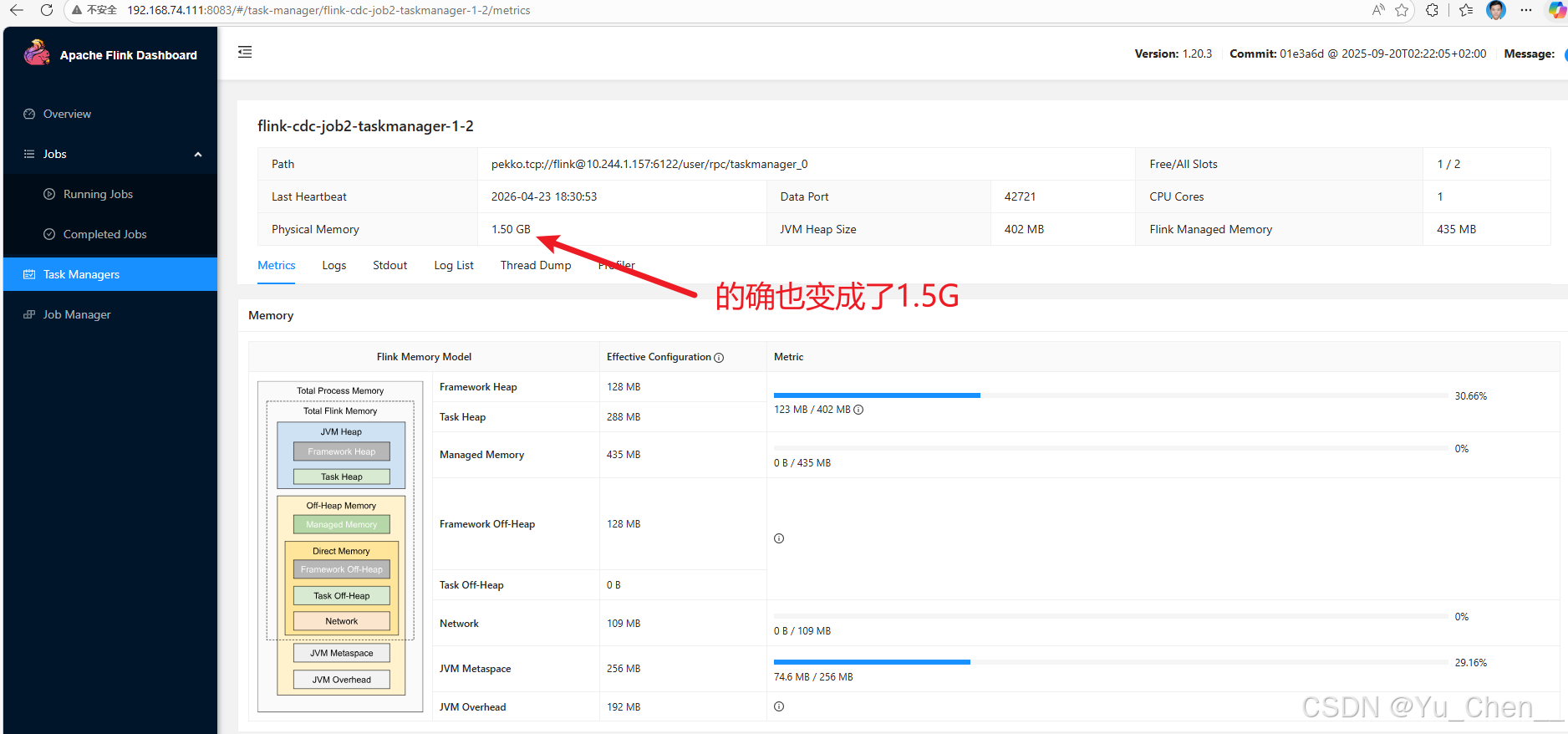This screenshot has width=1568, height=734.
Task: Go back with the browser back arrow
Action: point(17,10)
